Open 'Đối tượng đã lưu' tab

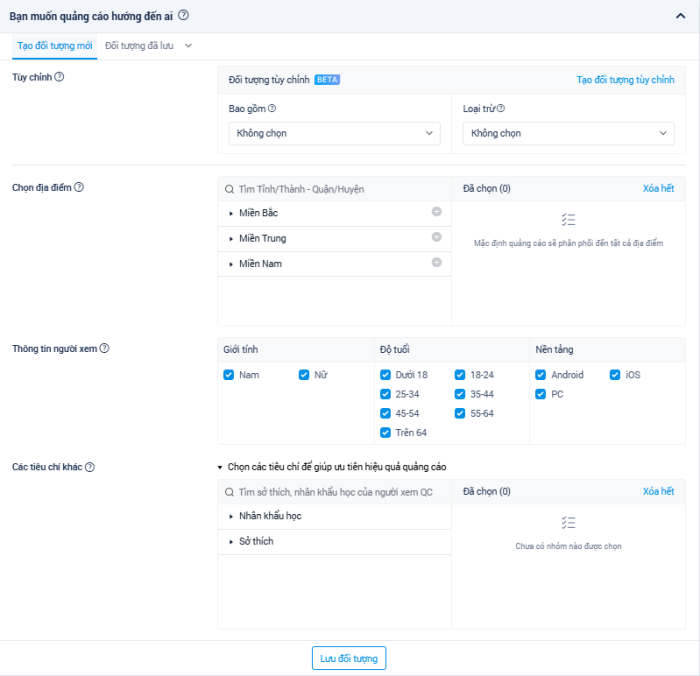click(x=139, y=46)
